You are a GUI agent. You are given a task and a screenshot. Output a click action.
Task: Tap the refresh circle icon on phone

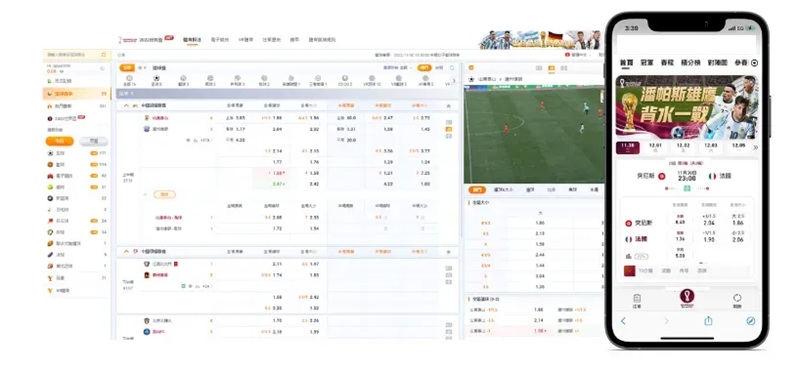tap(737, 299)
